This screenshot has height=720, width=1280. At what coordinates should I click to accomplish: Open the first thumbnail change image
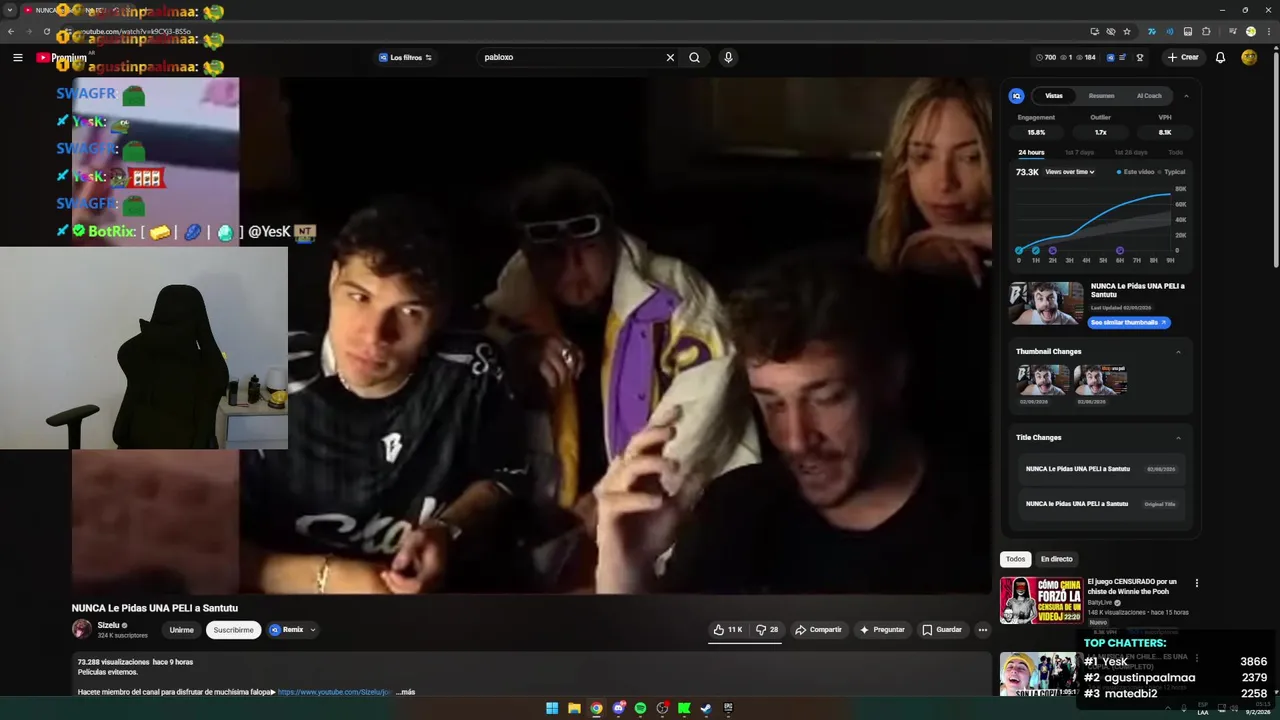tap(1043, 380)
